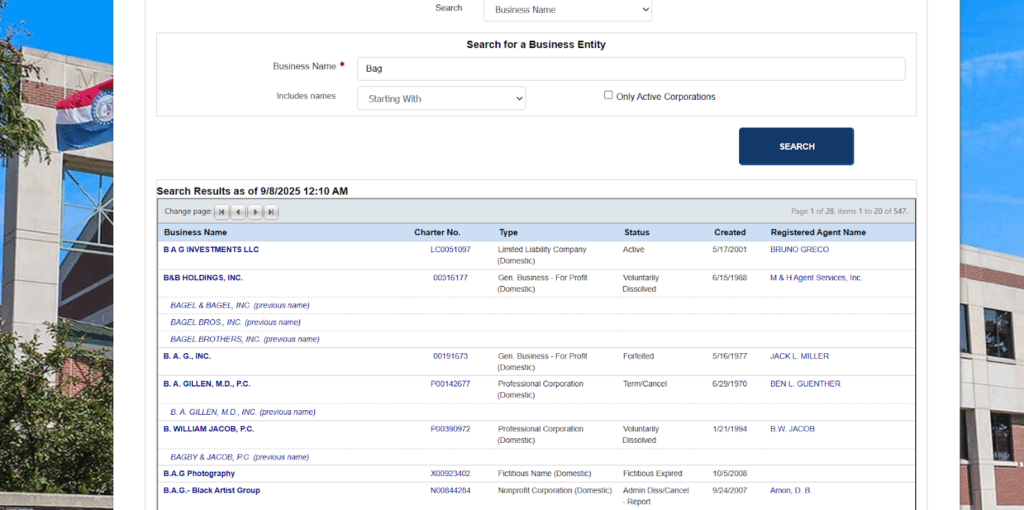Jump to last results page

click(271, 212)
